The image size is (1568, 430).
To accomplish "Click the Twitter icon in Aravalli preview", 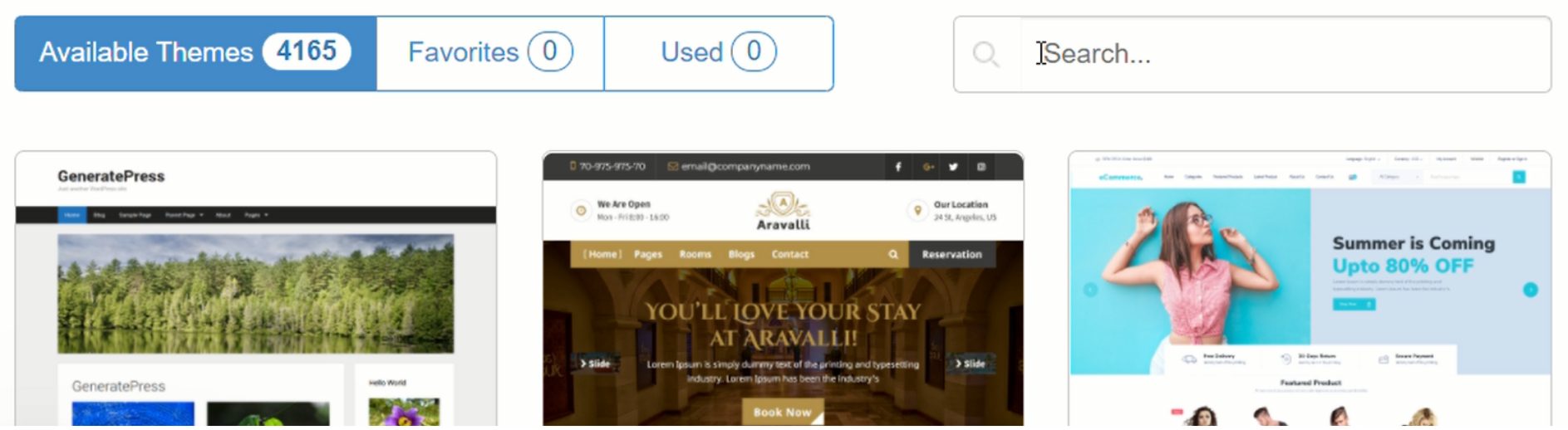I will click(x=953, y=167).
